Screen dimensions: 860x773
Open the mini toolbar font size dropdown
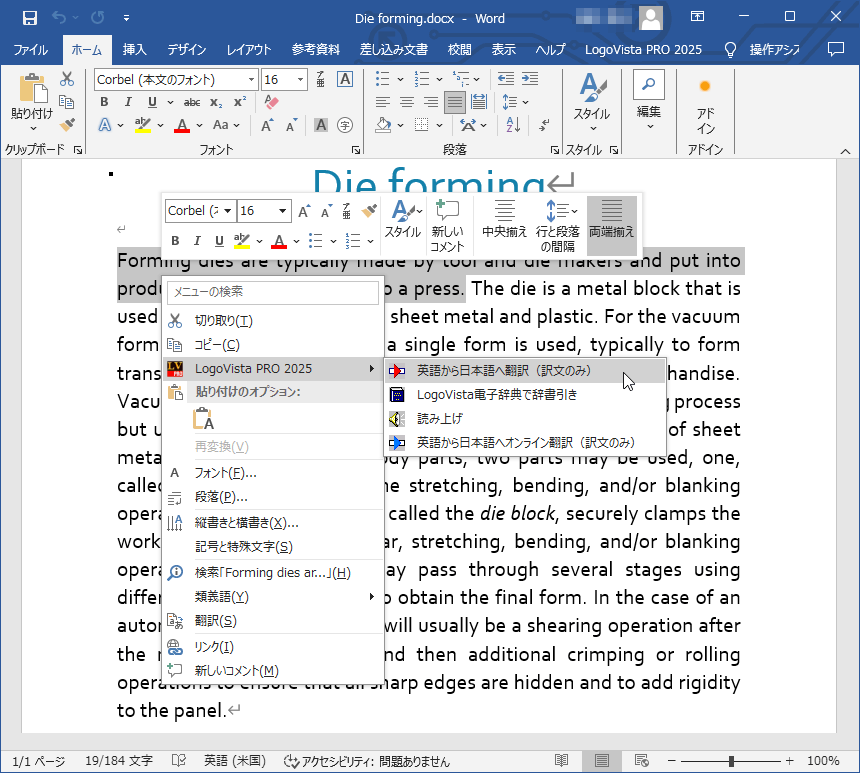(x=282, y=211)
